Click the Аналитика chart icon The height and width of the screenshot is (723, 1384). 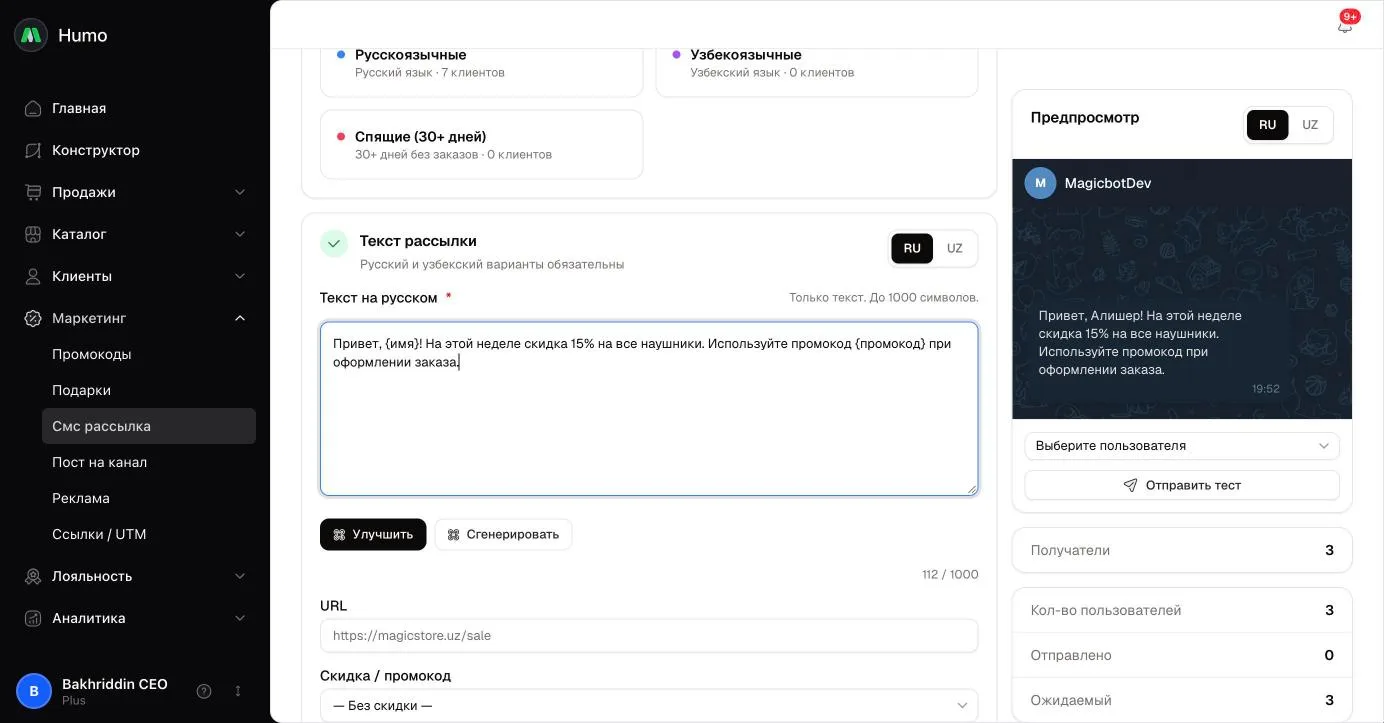coord(33,618)
